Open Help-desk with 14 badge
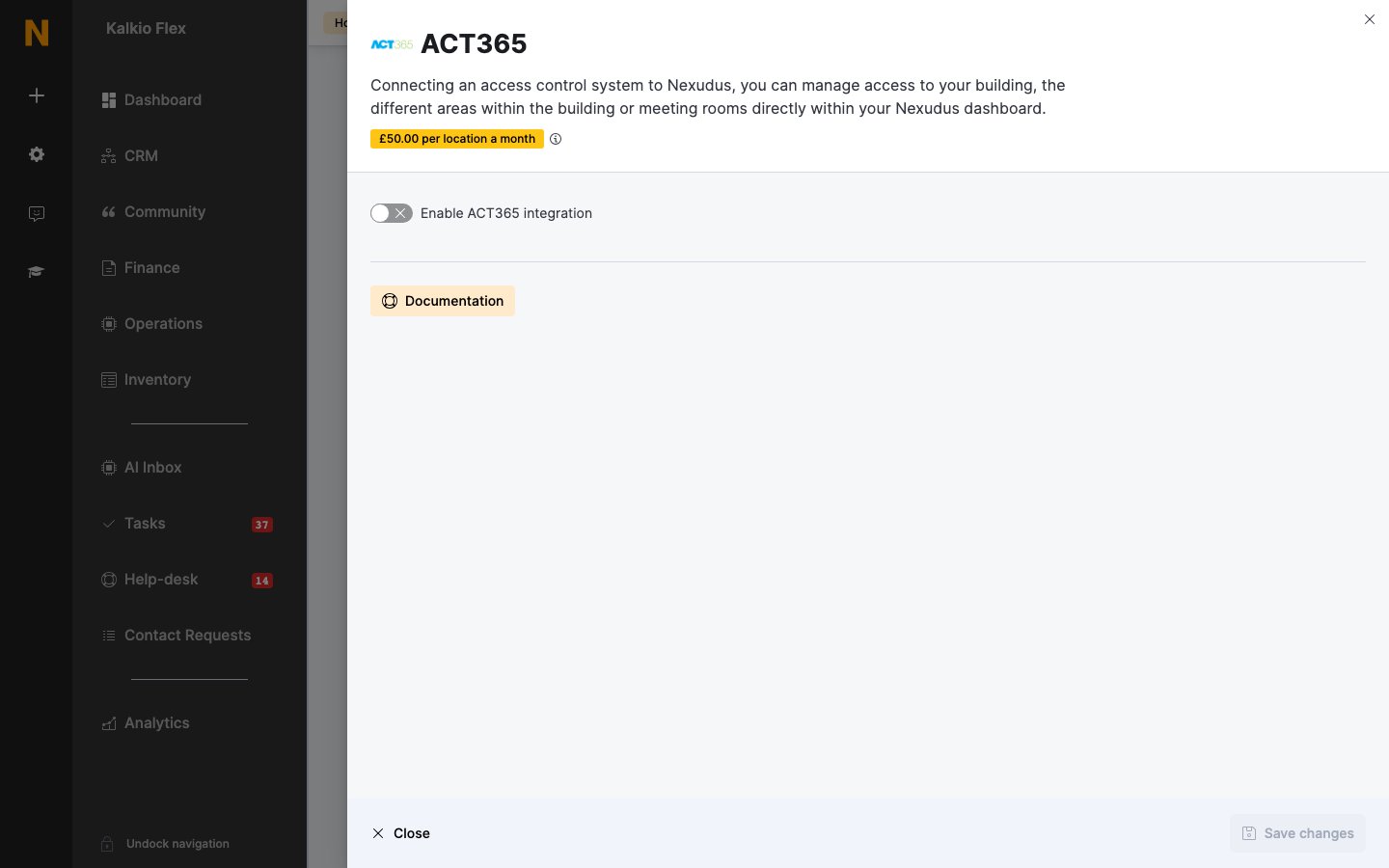 pyautogui.click(x=187, y=580)
